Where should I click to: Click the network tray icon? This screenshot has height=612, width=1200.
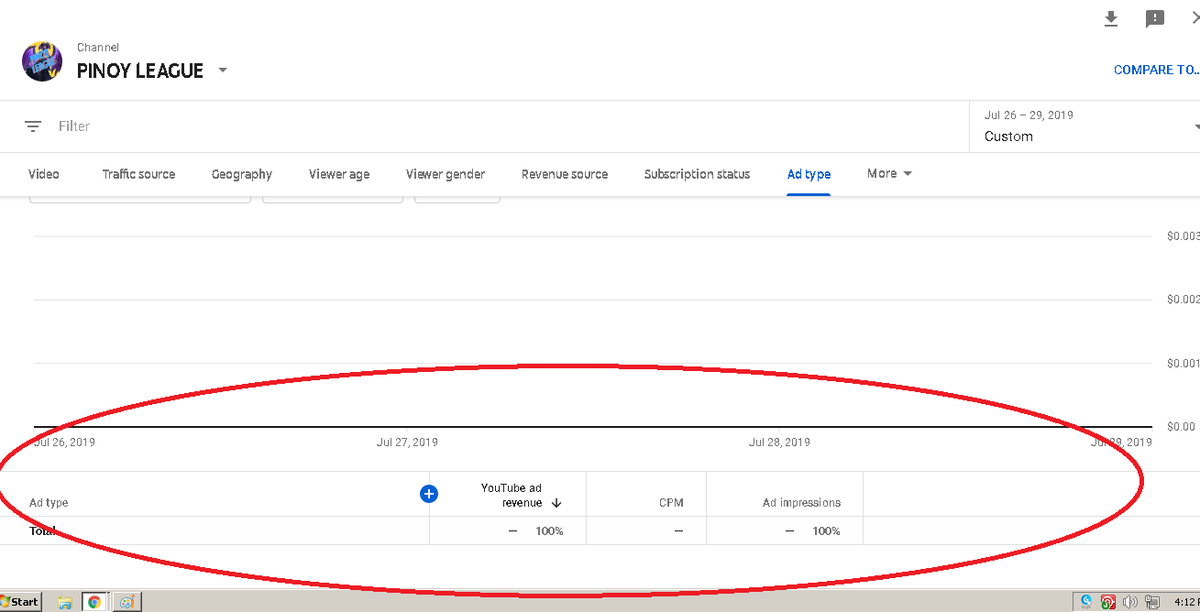pyautogui.click(x=1150, y=602)
